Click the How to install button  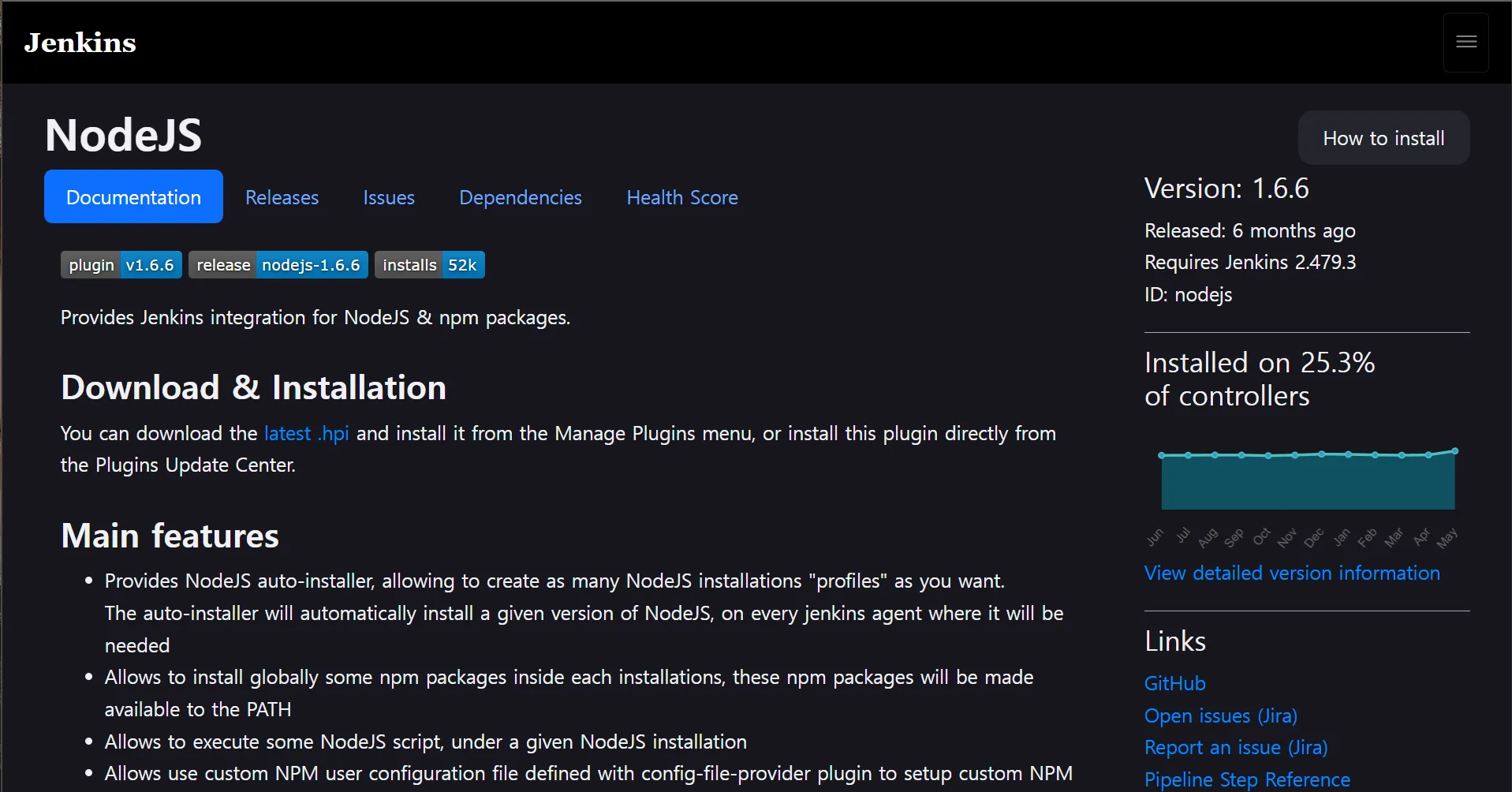pyautogui.click(x=1383, y=138)
